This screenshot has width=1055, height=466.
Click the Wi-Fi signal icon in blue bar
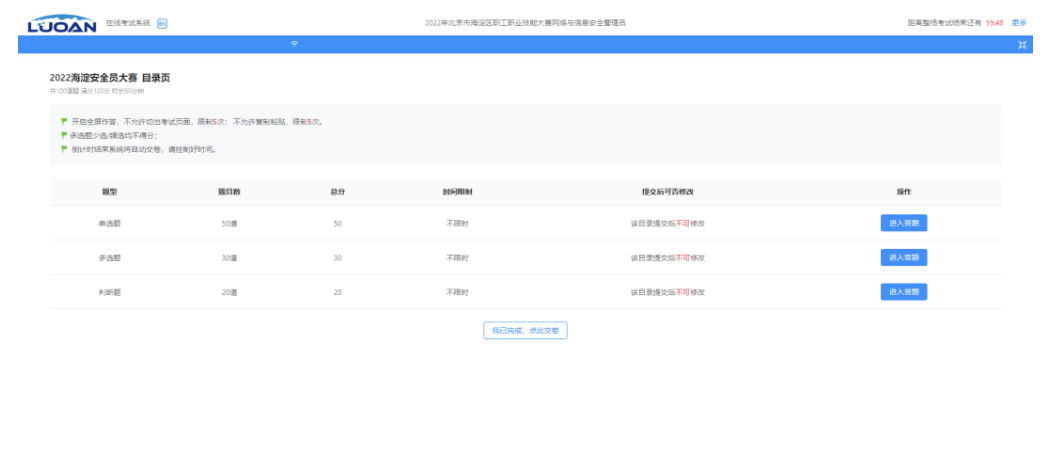pos(294,44)
